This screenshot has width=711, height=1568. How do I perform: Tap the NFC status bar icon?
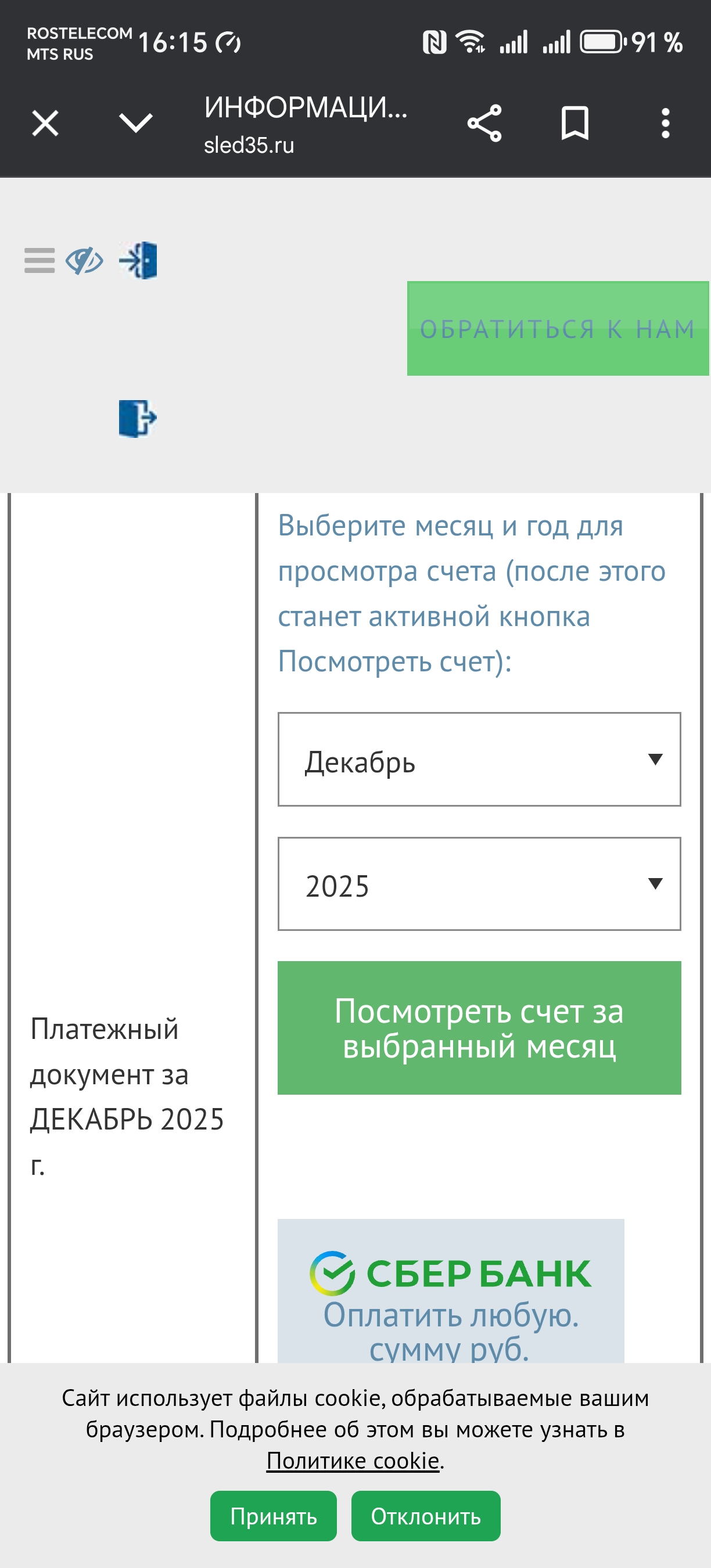click(434, 42)
